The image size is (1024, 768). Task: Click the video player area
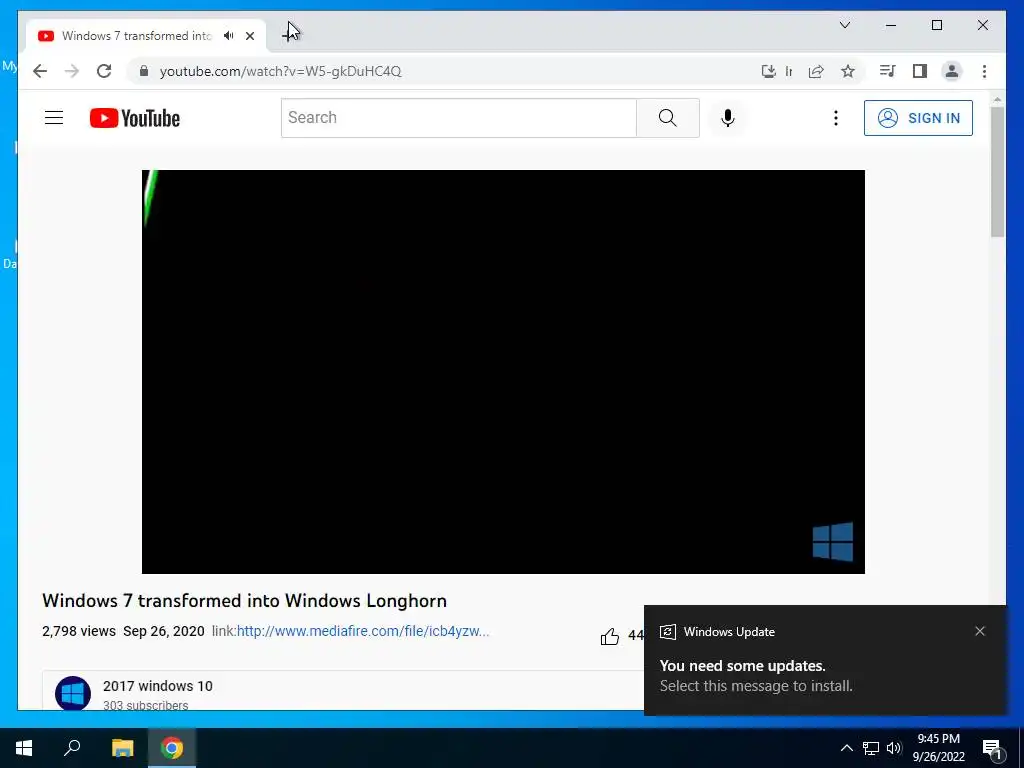(503, 372)
